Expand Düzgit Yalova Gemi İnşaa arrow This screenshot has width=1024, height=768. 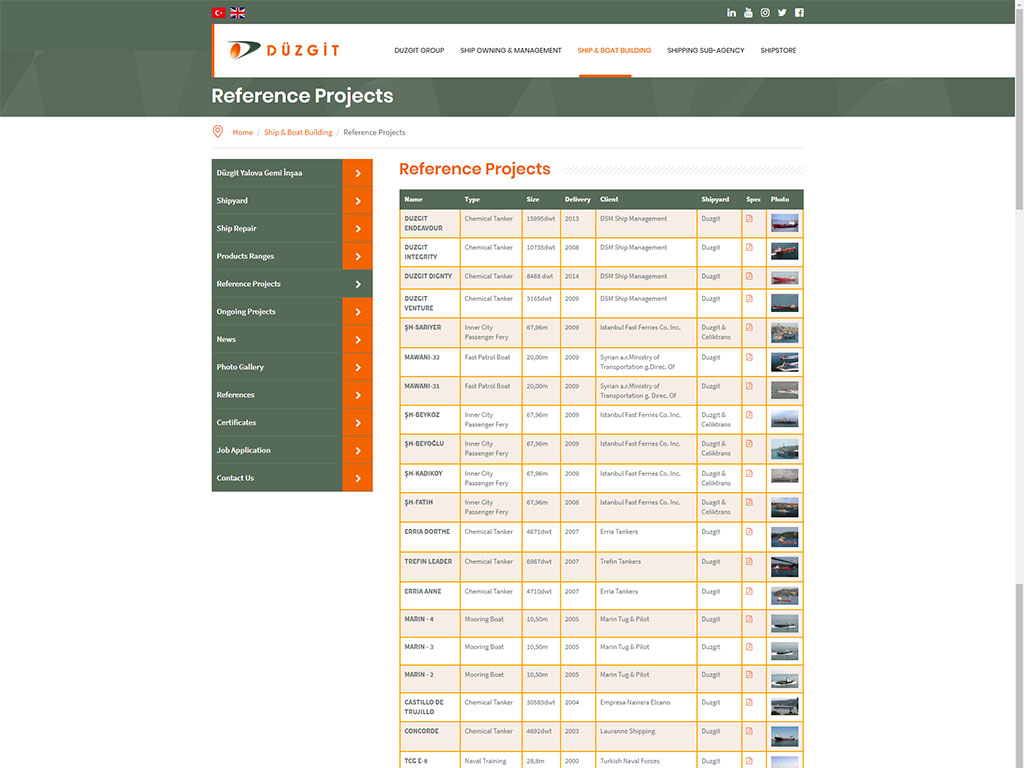(x=357, y=173)
